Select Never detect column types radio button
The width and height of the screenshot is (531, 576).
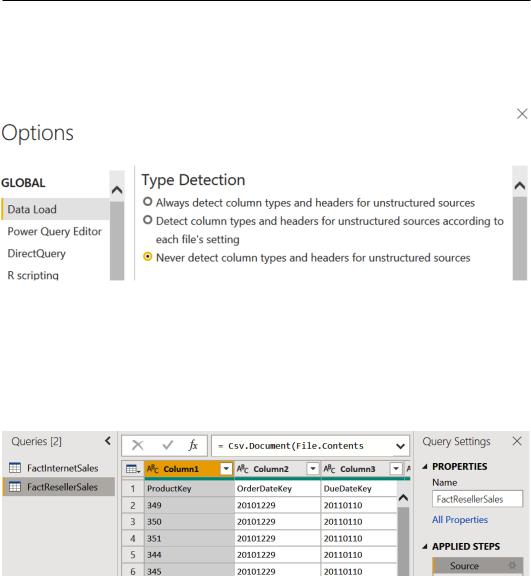pyautogui.click(x=148, y=256)
